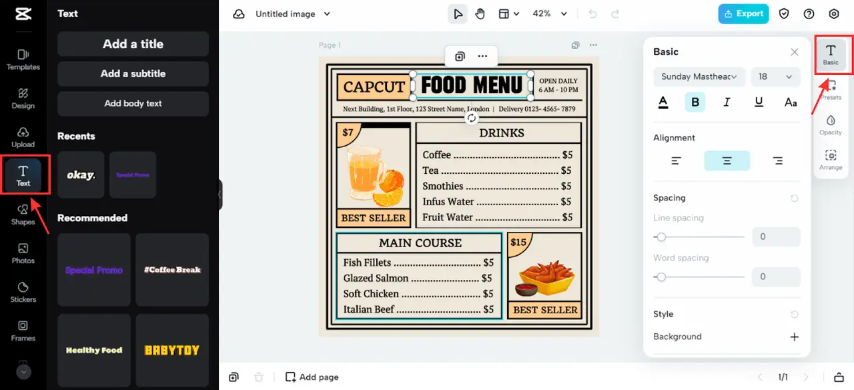
Task: Toggle bold formatting
Action: pos(695,102)
